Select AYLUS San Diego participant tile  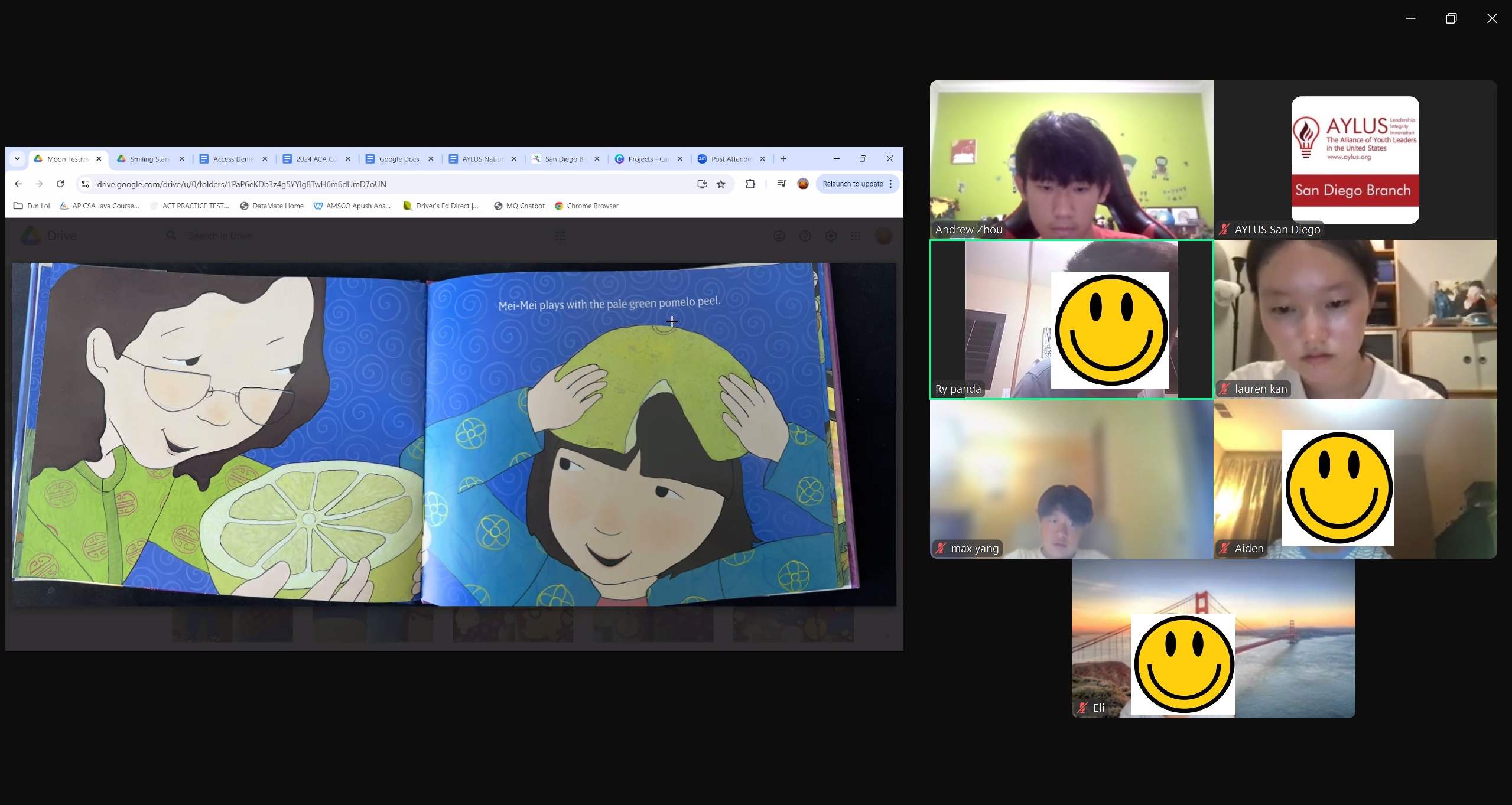click(x=1355, y=159)
